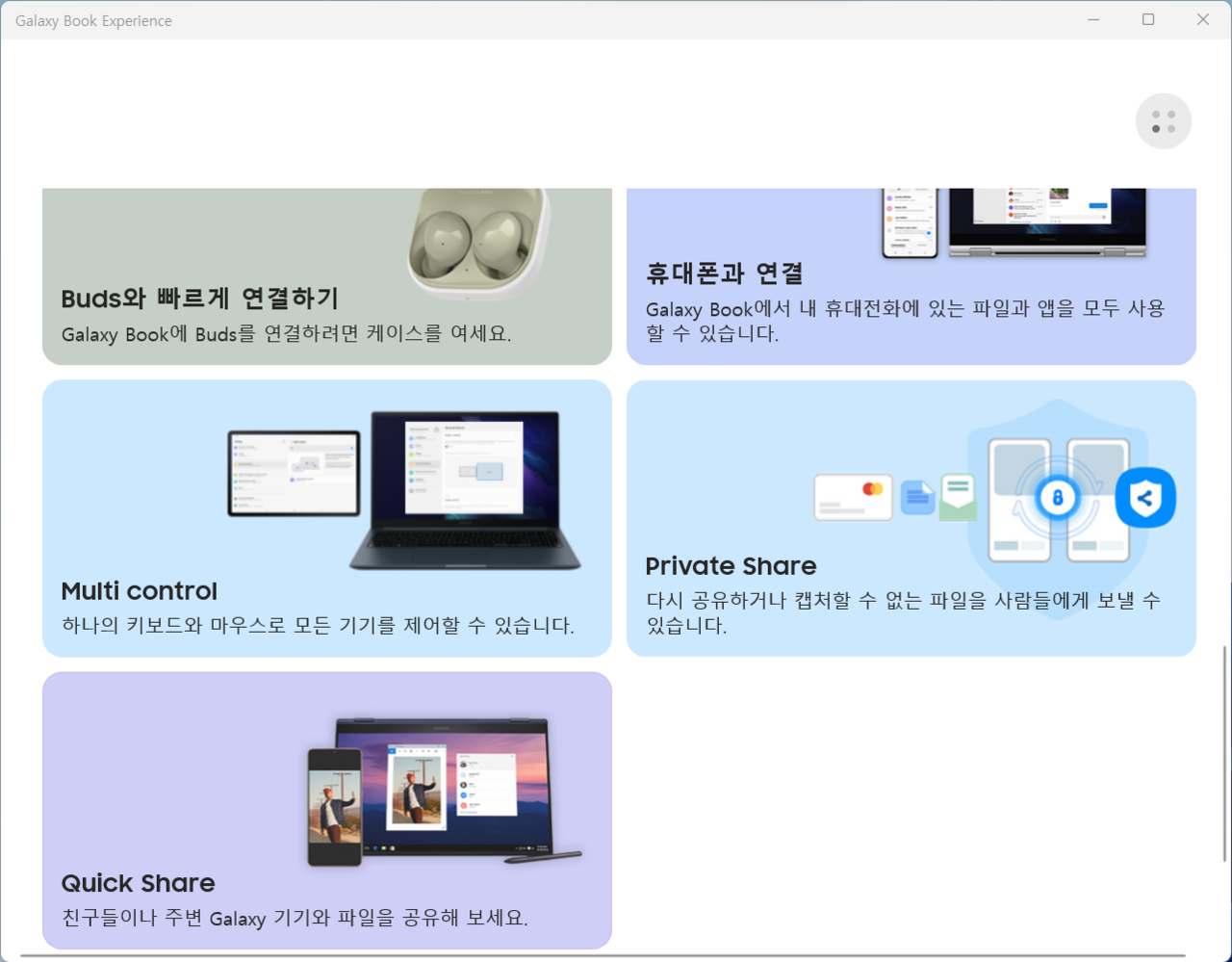Open the four-dot apps menu button
Screen dimensions: 1232x962
(x=1163, y=121)
